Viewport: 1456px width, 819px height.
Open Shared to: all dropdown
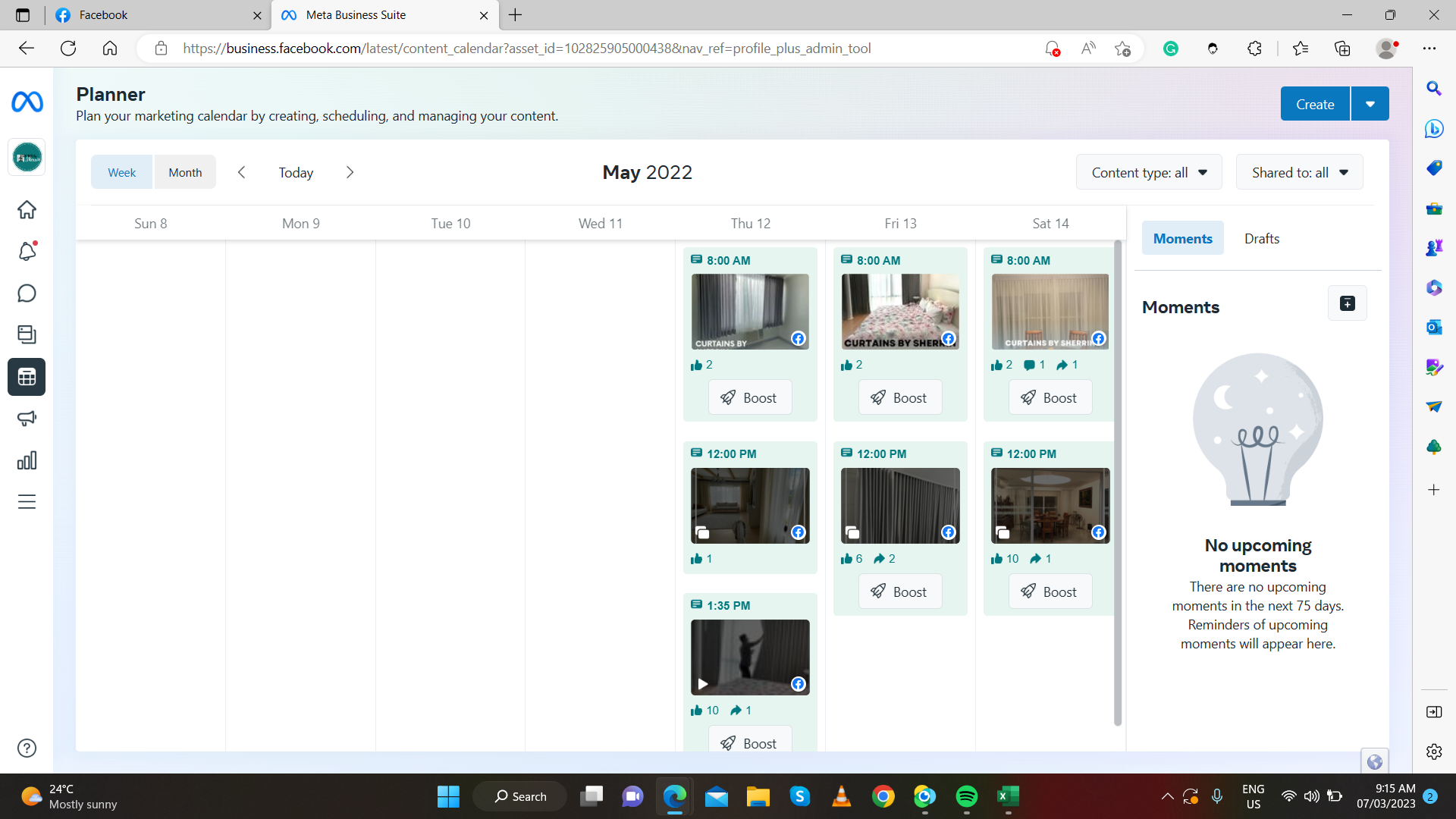pyautogui.click(x=1300, y=172)
